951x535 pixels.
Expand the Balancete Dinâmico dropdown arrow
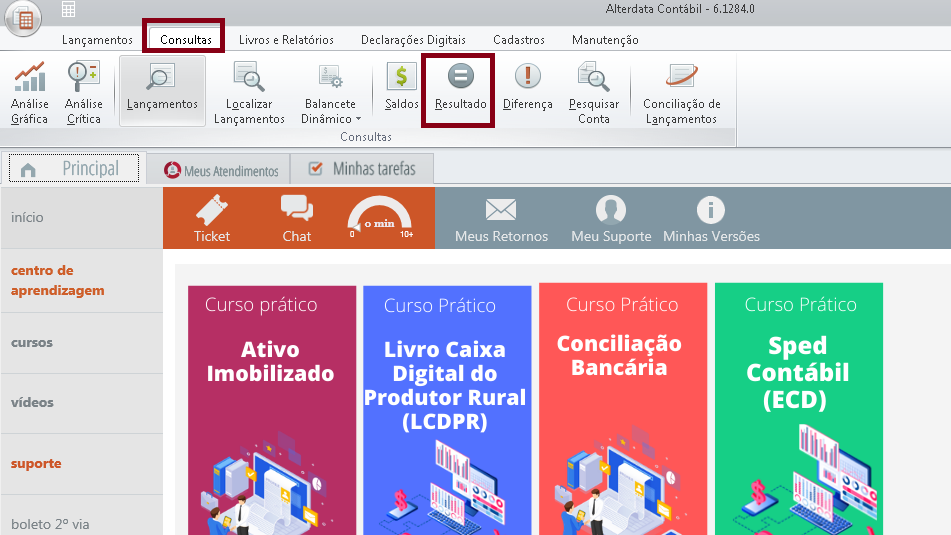[358, 119]
